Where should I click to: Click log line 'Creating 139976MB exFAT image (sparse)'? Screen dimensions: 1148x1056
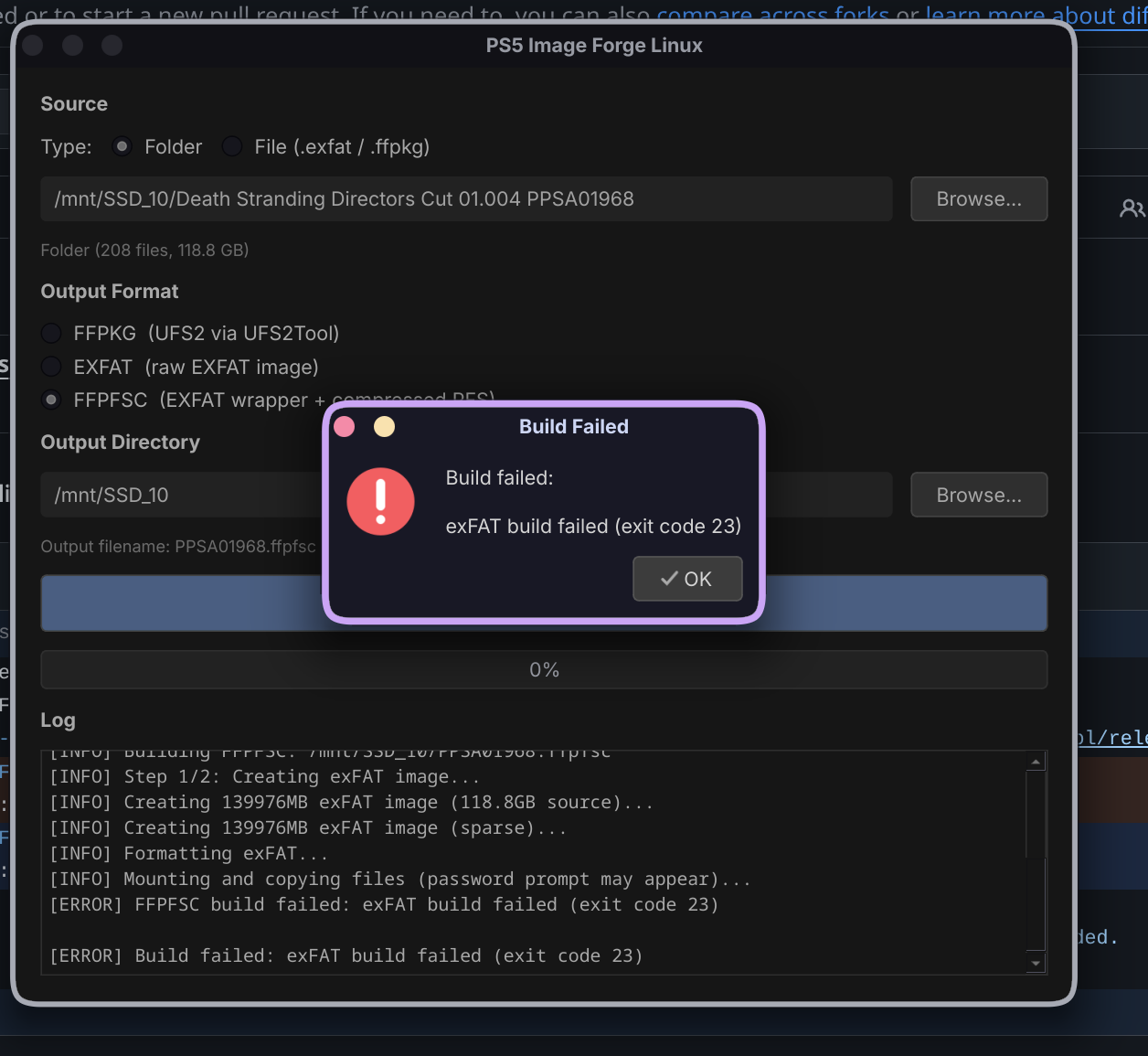pos(307,827)
